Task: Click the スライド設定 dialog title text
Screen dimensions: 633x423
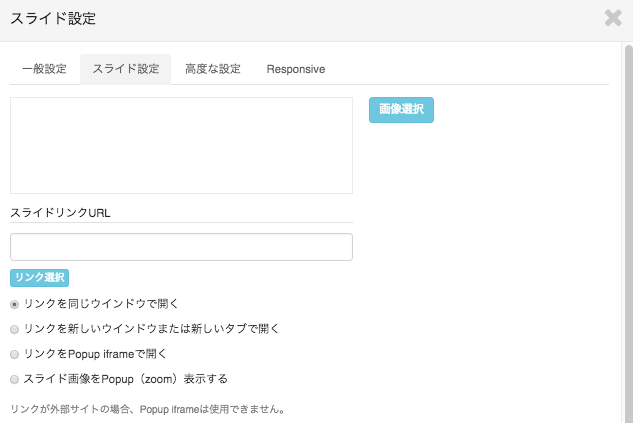Action: 53,19
